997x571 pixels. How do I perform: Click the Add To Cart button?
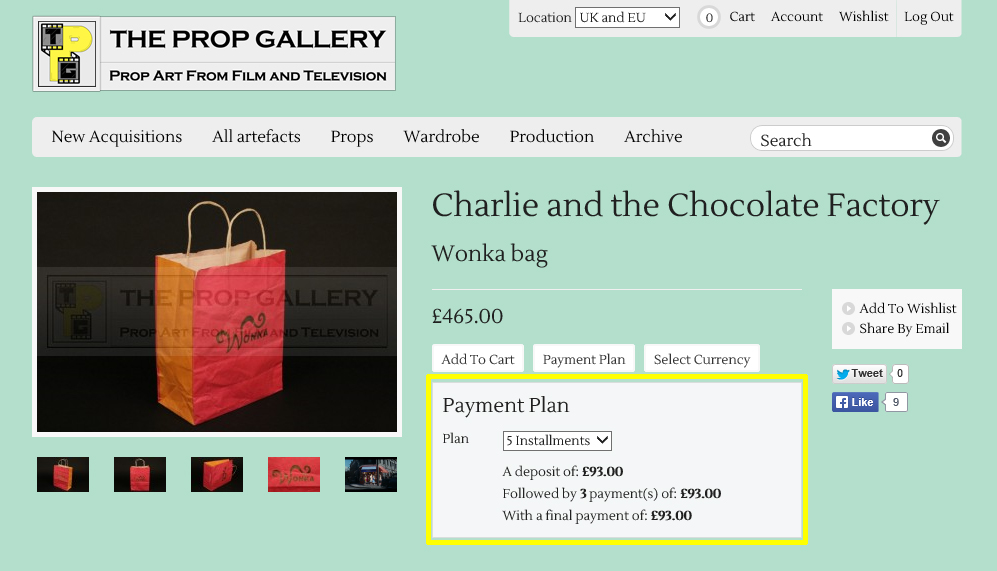pos(478,359)
